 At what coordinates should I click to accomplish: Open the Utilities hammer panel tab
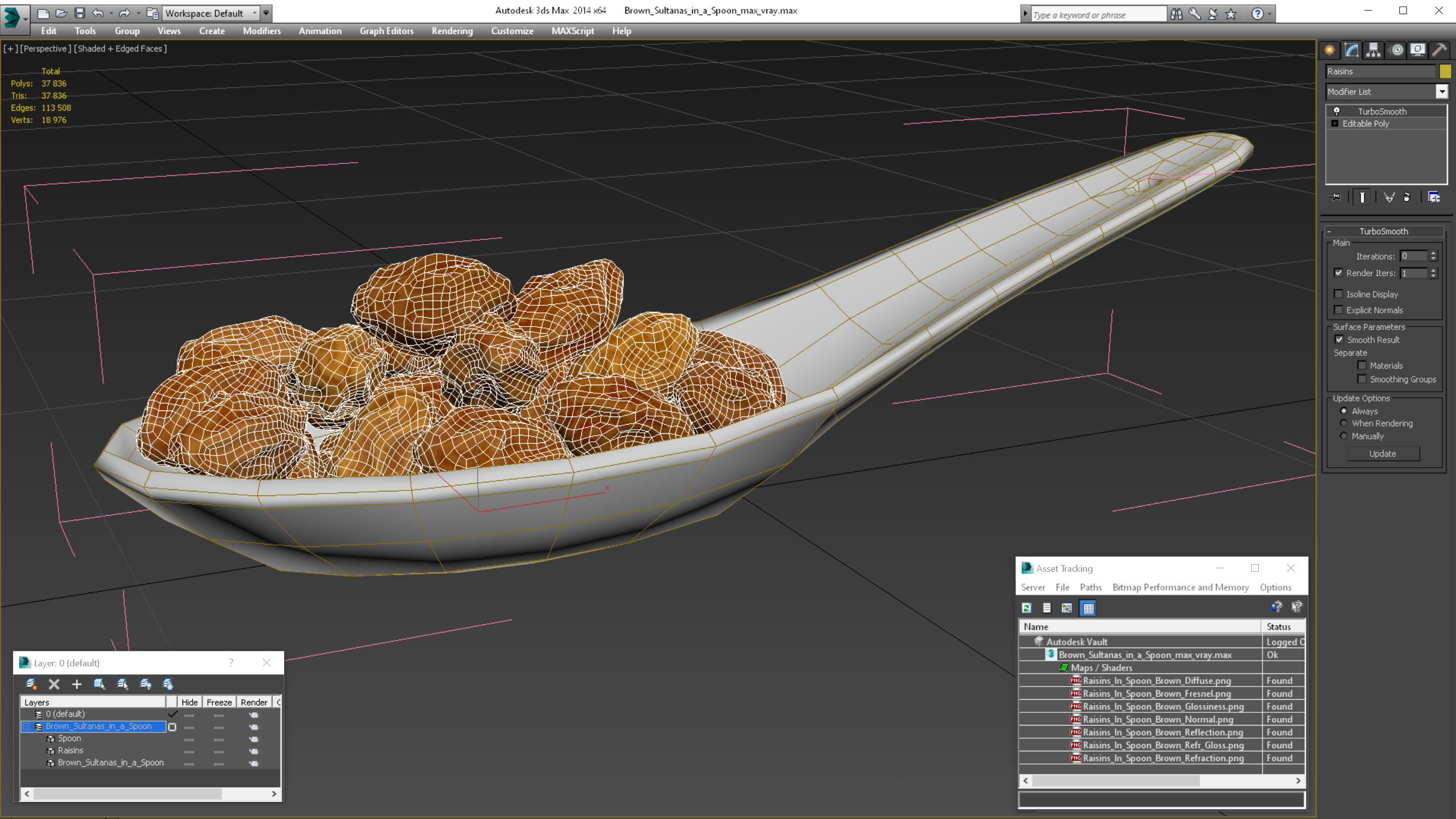[1440, 51]
